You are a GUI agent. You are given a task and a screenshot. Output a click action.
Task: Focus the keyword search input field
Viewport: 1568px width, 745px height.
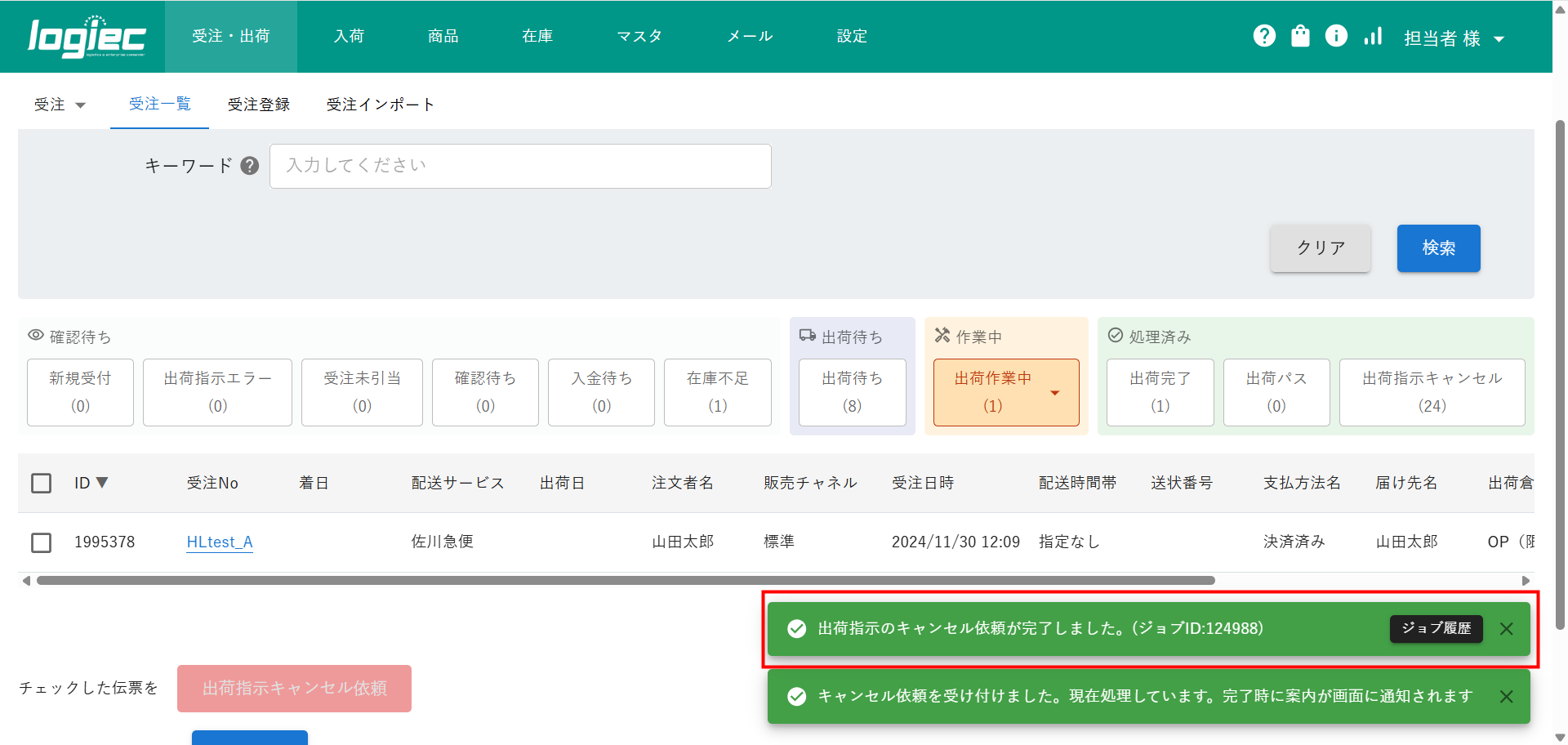520,166
